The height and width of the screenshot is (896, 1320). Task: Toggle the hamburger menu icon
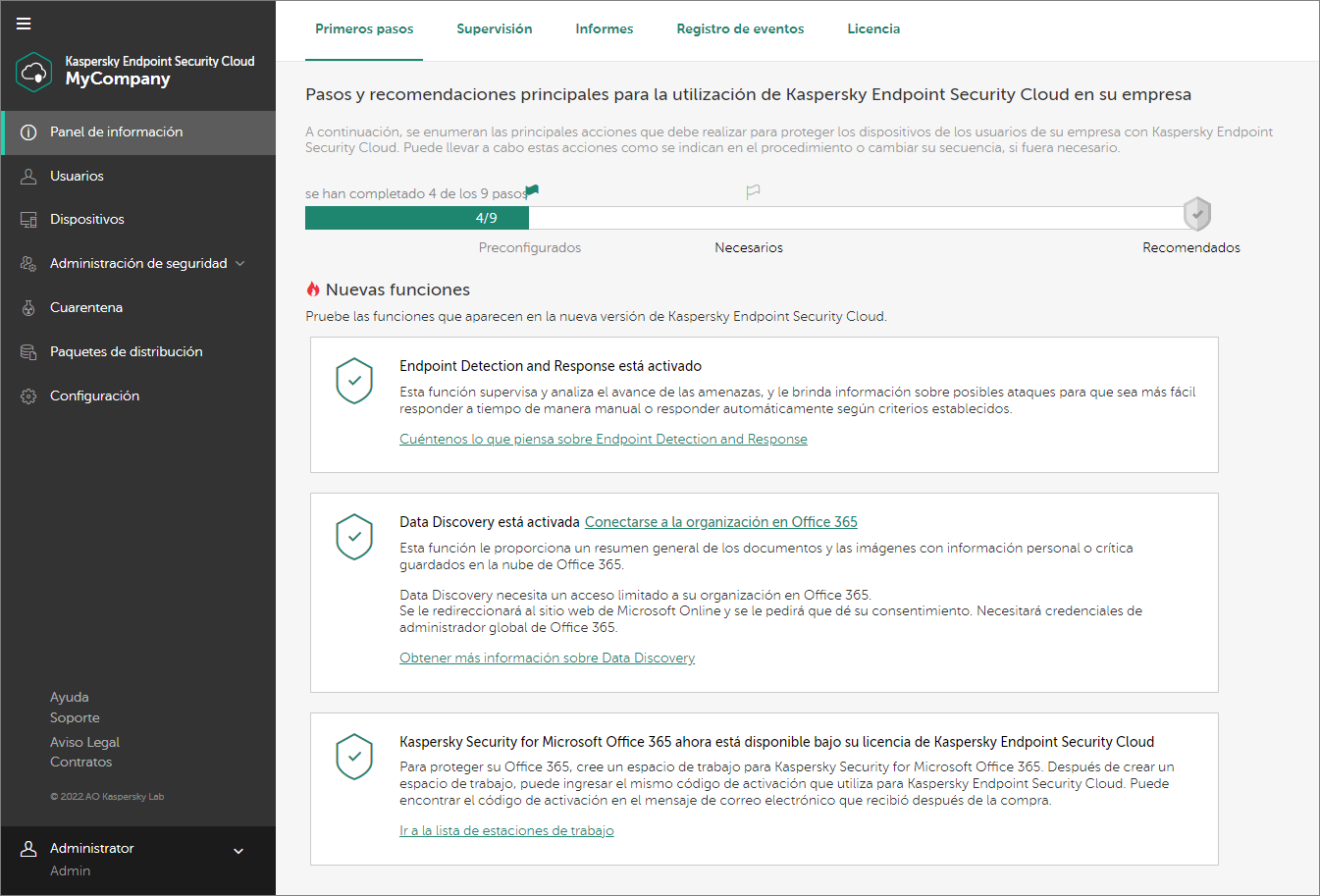click(24, 25)
